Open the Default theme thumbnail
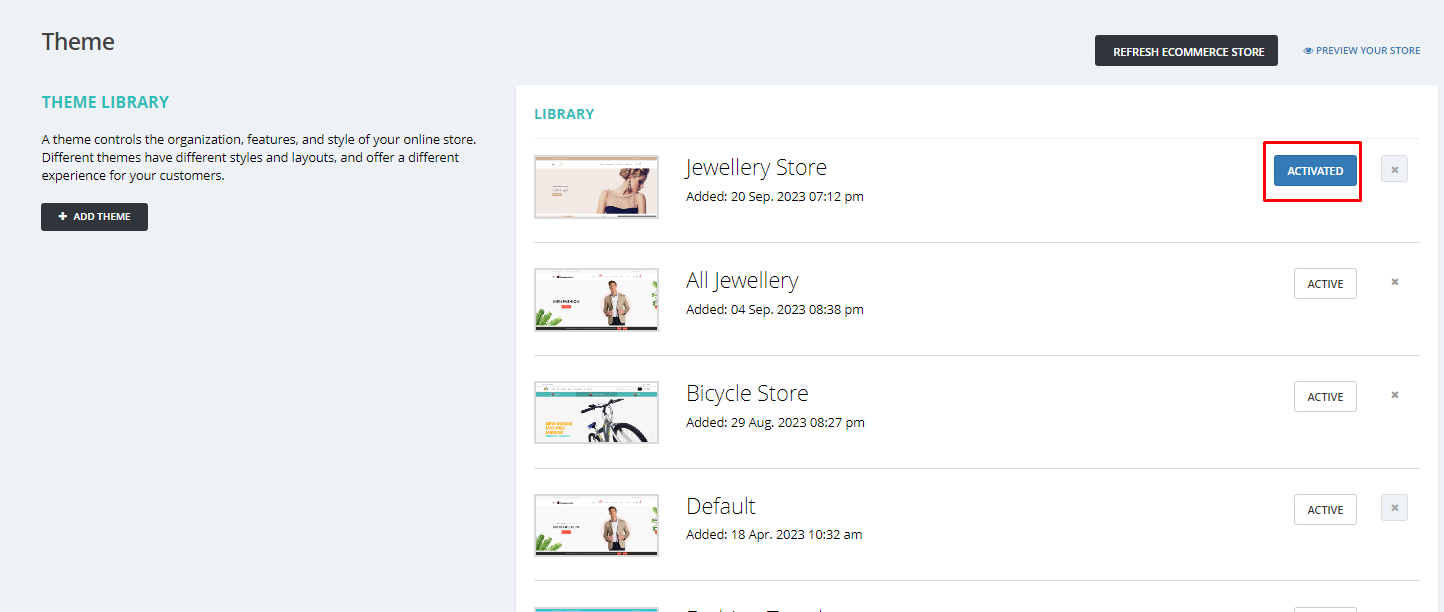This screenshot has height=612, width=1444. [596, 525]
